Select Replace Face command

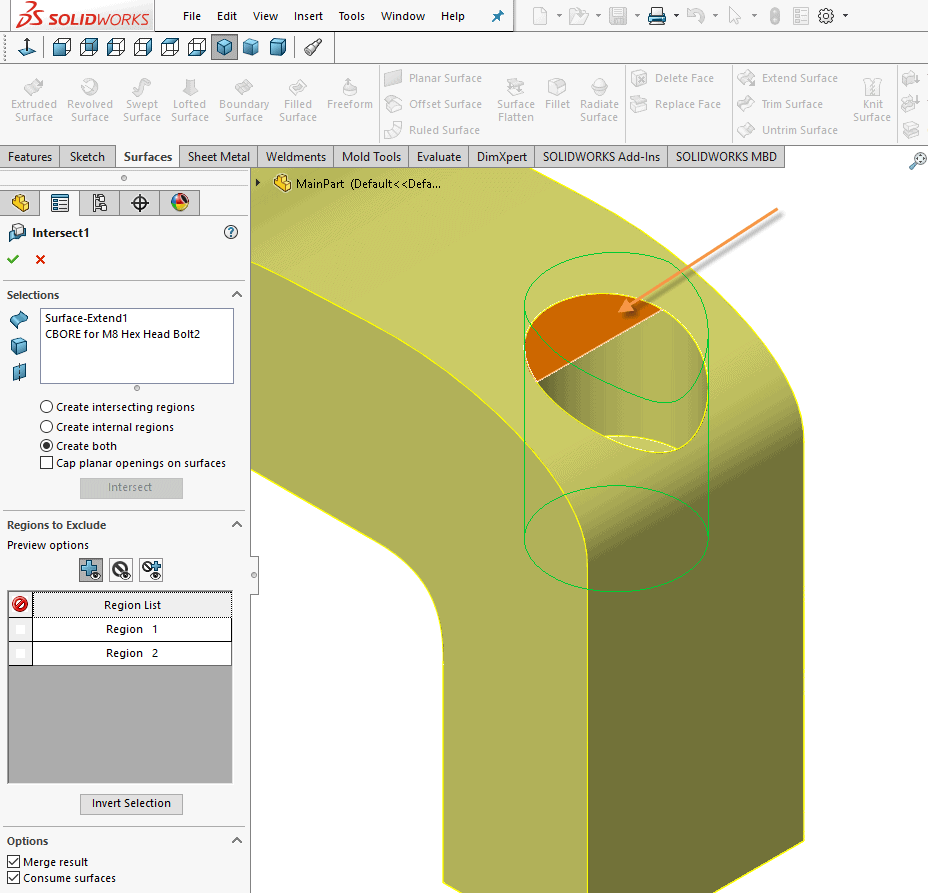(676, 104)
